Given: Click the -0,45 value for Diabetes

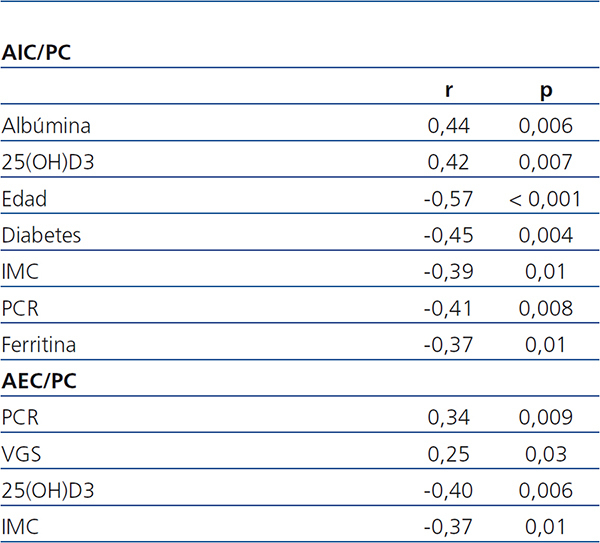Looking at the screenshot, I should [x=446, y=235].
